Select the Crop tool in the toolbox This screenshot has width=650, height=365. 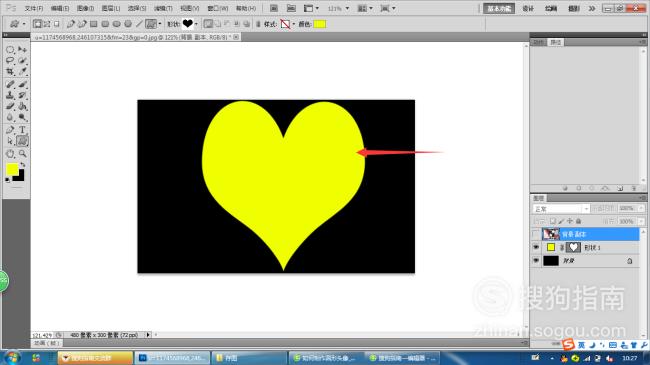click(x=10, y=72)
